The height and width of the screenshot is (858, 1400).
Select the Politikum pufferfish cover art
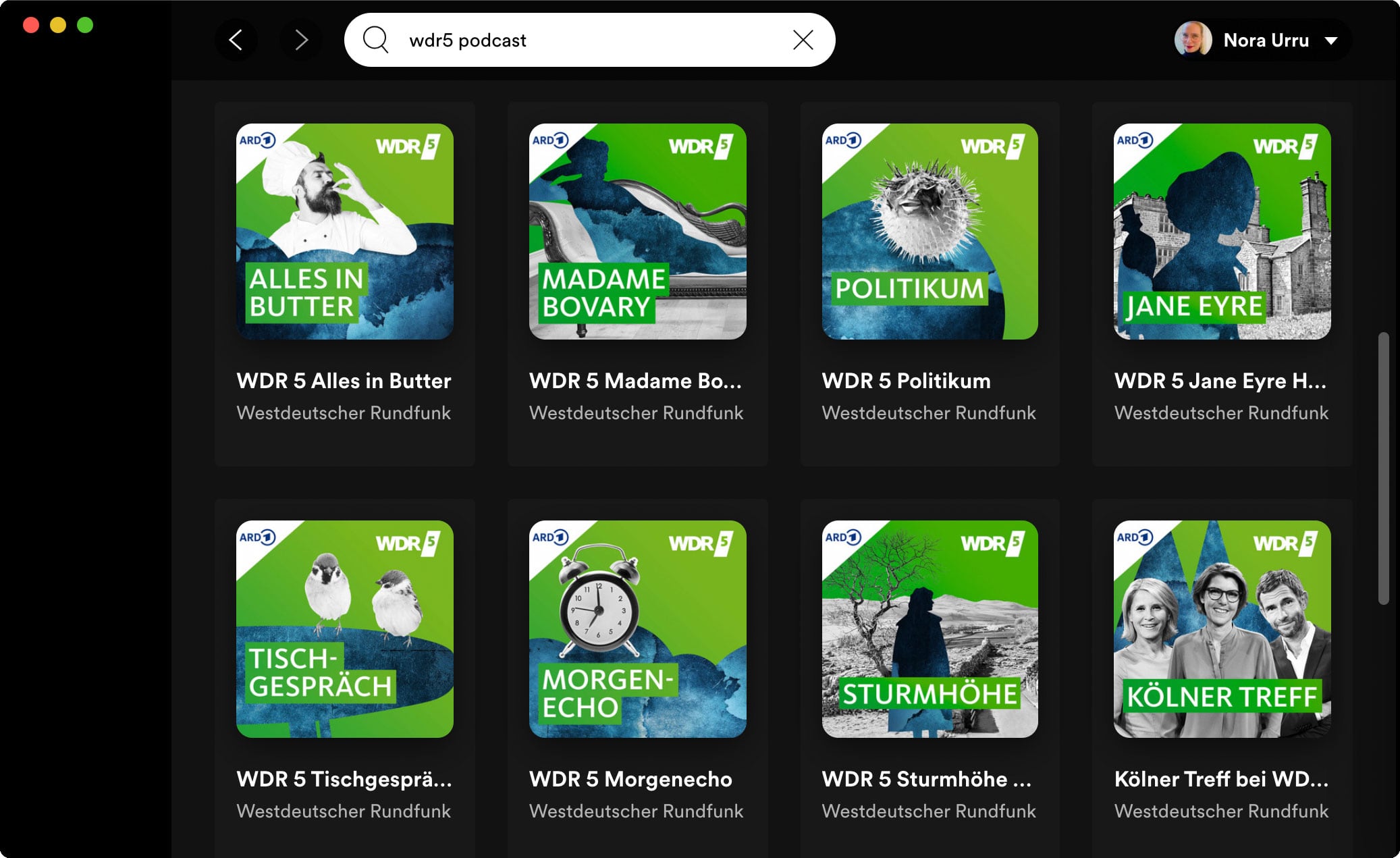click(x=930, y=232)
